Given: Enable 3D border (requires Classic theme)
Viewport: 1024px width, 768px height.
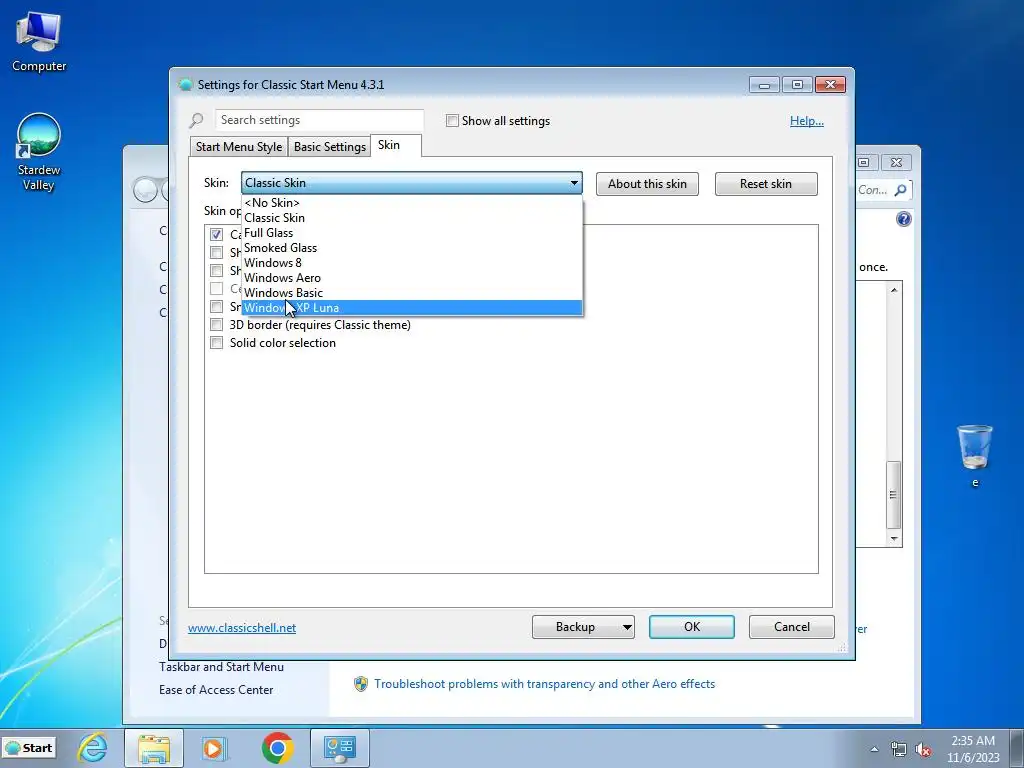Looking at the screenshot, I should tap(216, 325).
